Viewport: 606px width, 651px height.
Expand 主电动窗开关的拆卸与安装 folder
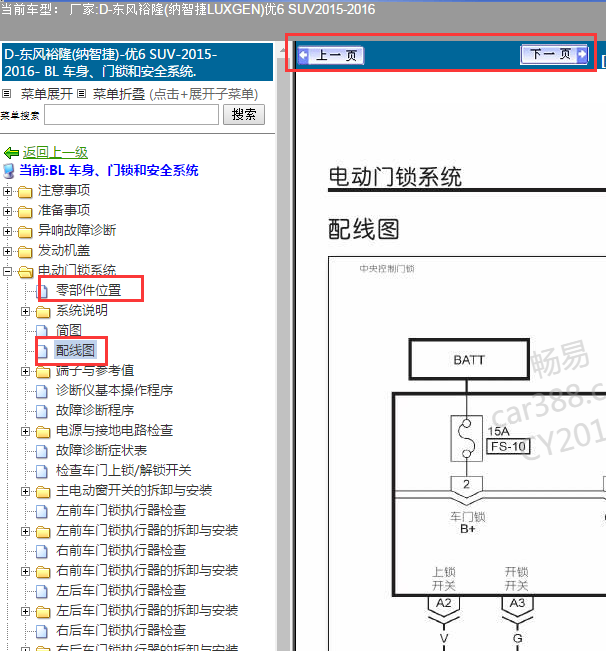25,492
